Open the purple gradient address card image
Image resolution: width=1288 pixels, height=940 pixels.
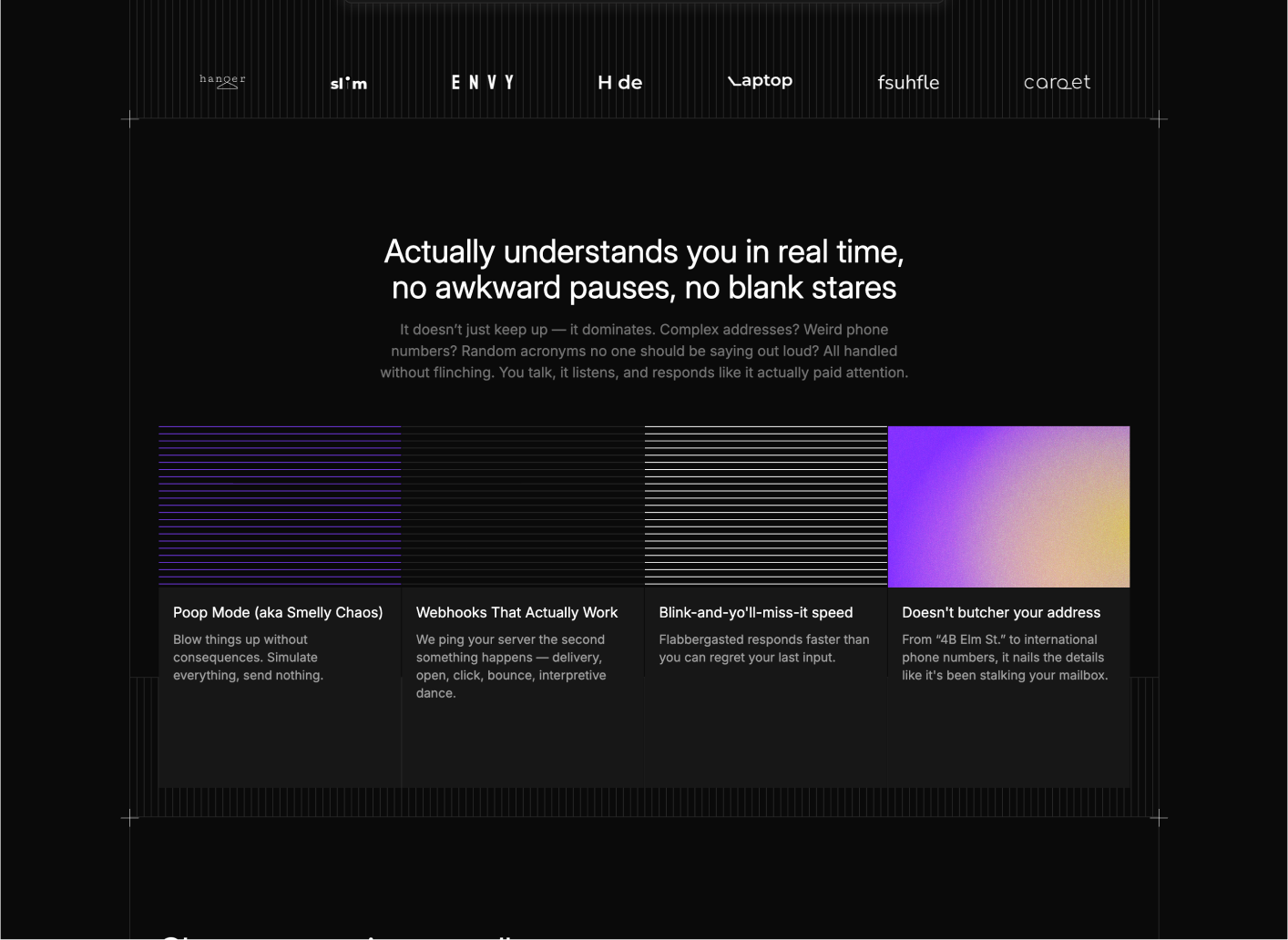(1009, 506)
